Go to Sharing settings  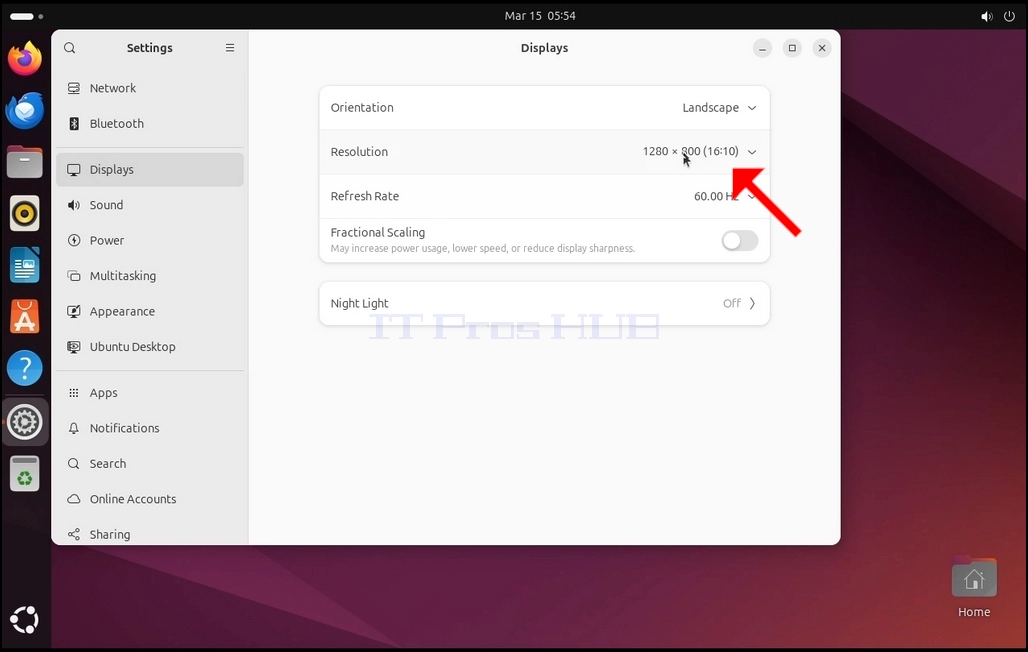click(149, 533)
